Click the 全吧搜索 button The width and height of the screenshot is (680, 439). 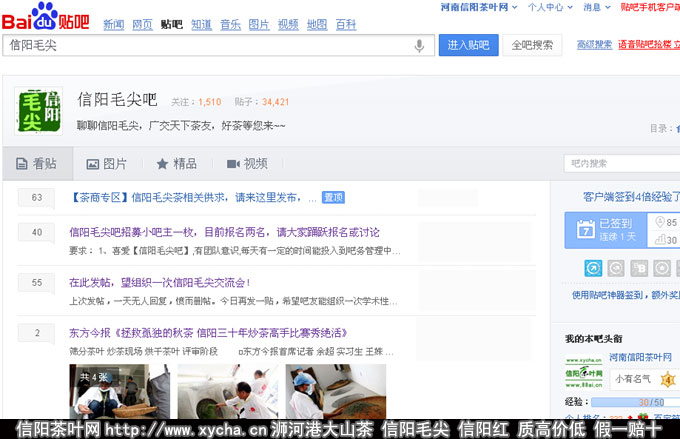[x=532, y=45]
